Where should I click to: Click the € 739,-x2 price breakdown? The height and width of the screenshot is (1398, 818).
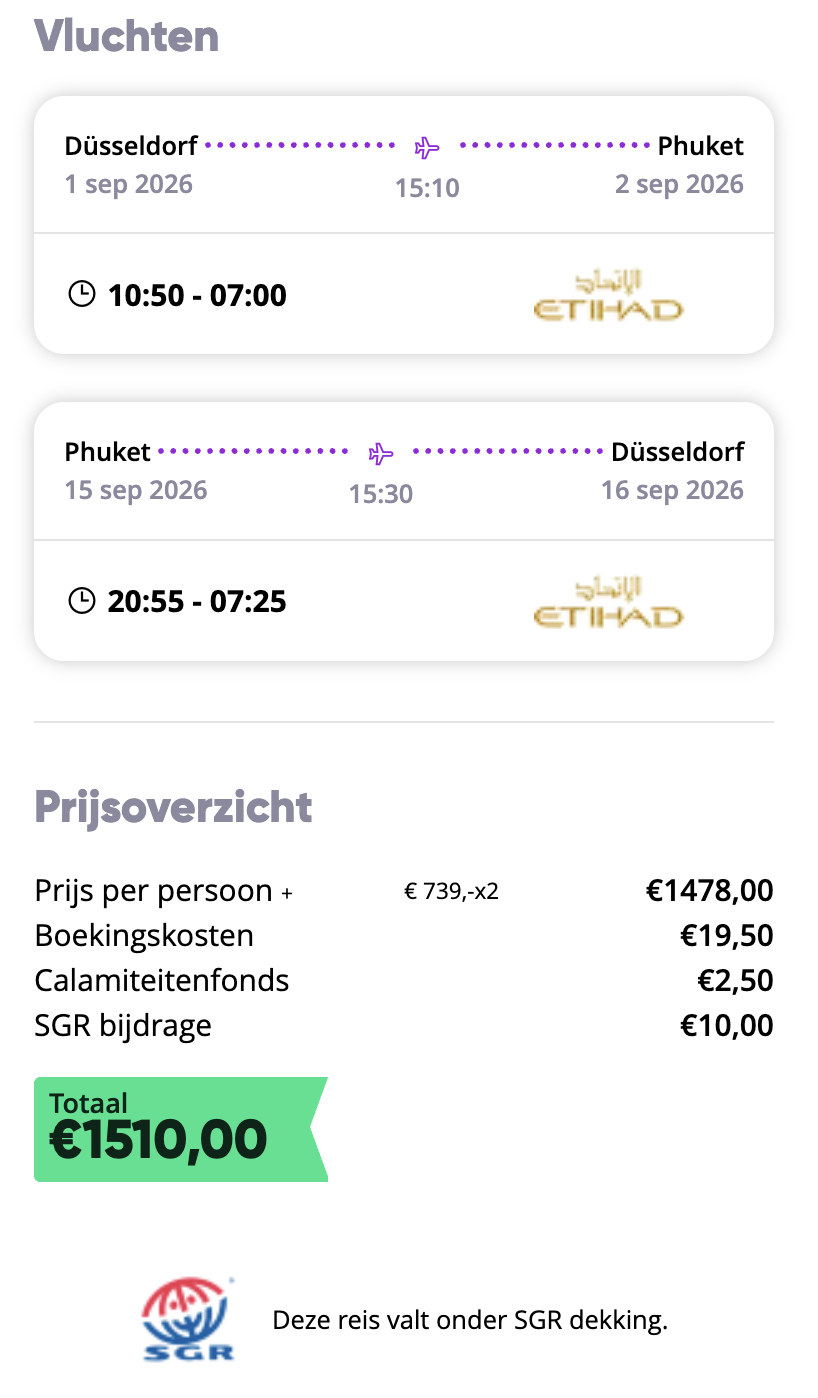(x=451, y=891)
